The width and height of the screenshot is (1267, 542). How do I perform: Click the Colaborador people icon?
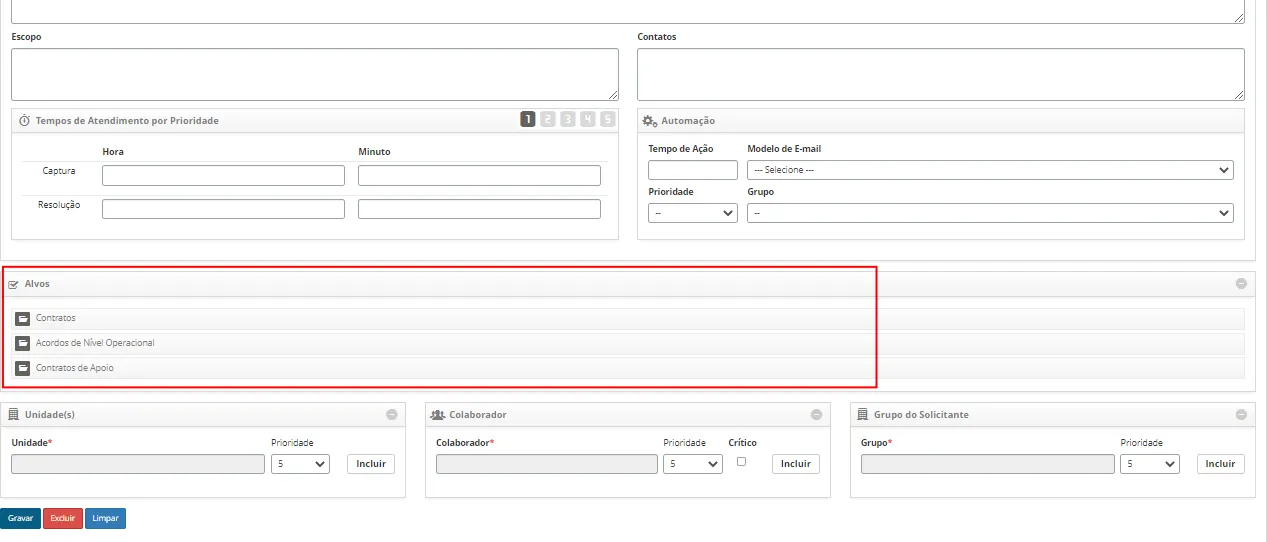click(x=437, y=414)
